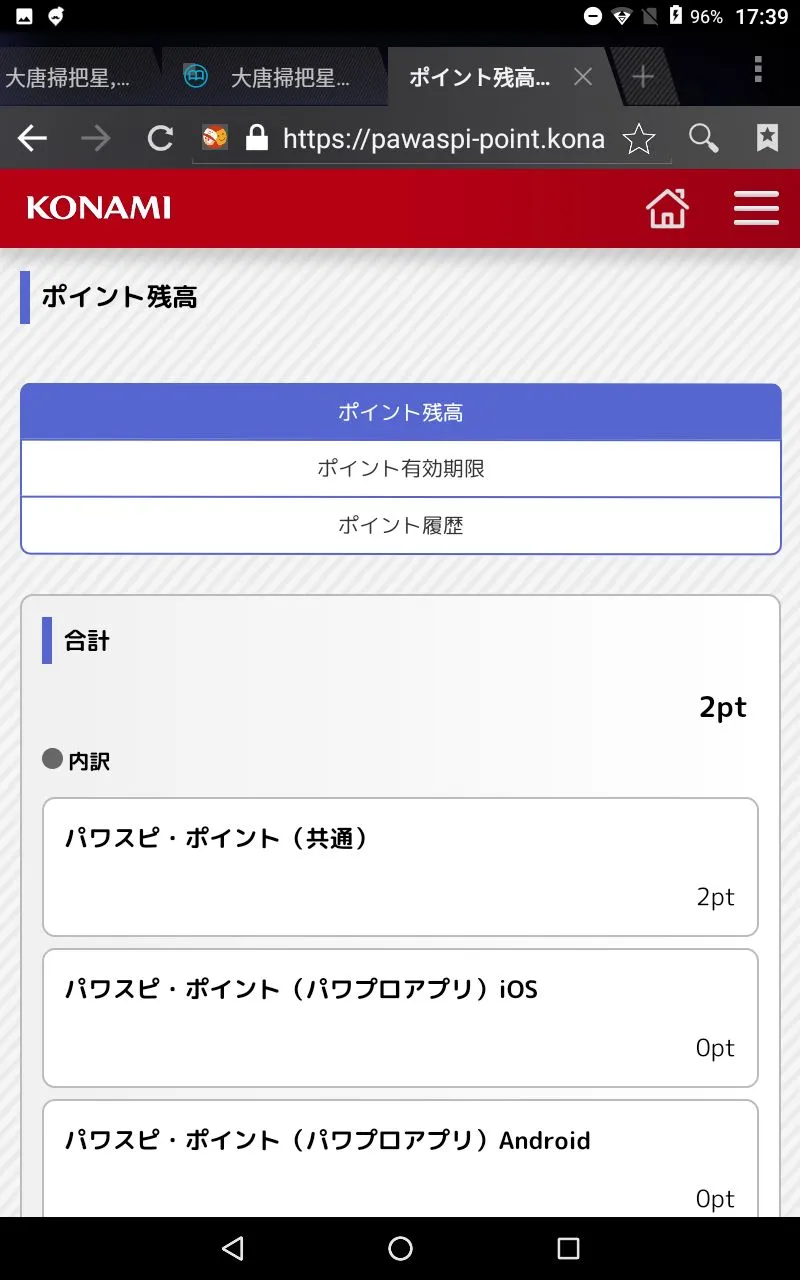The image size is (800, 1280).
Task: Open a new browser tab
Action: (x=643, y=77)
